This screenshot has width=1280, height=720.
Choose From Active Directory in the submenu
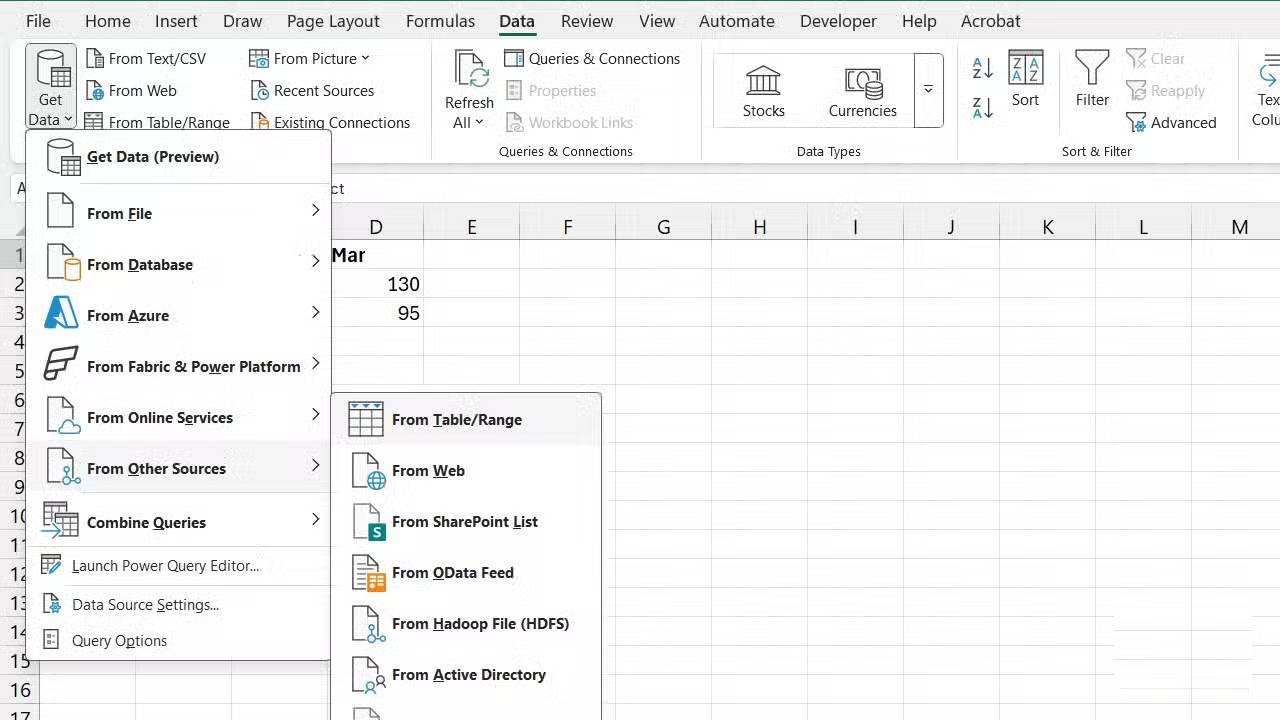click(466, 675)
